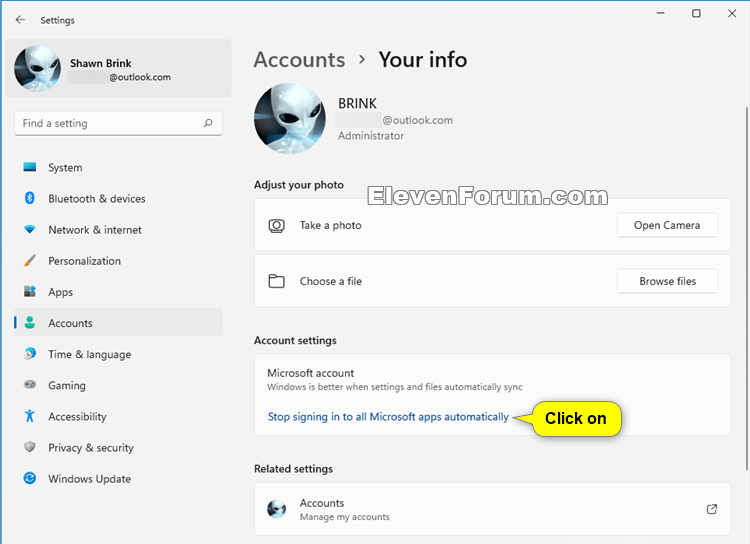This screenshot has width=750, height=544.
Task: Click the back arrow in Settings
Action: 20,20
